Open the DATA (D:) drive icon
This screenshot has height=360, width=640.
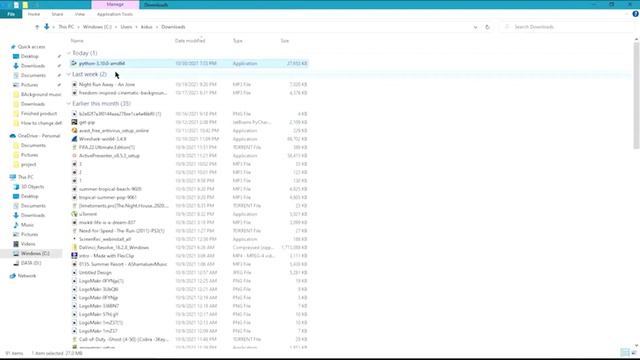[16, 263]
